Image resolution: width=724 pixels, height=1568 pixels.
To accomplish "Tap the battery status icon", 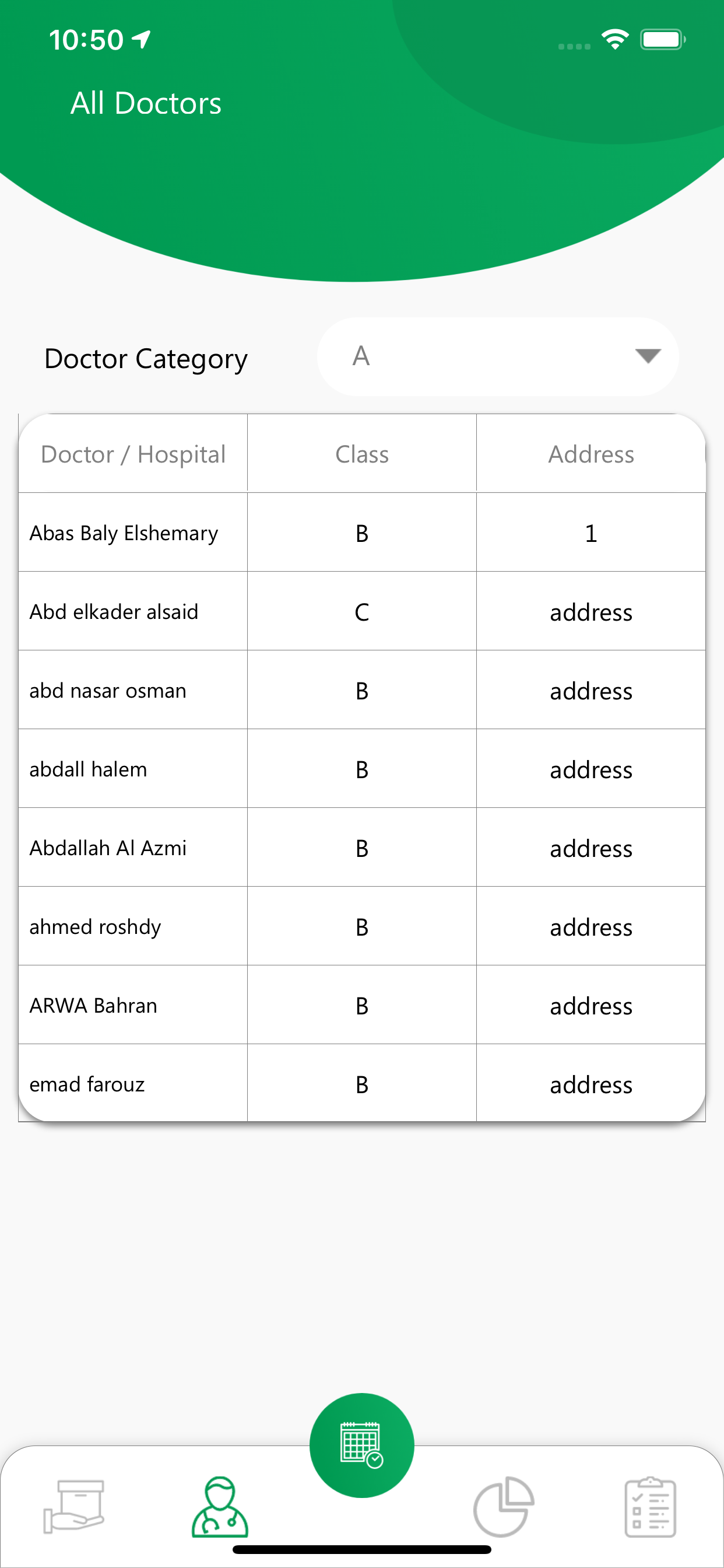I will 663,40.
